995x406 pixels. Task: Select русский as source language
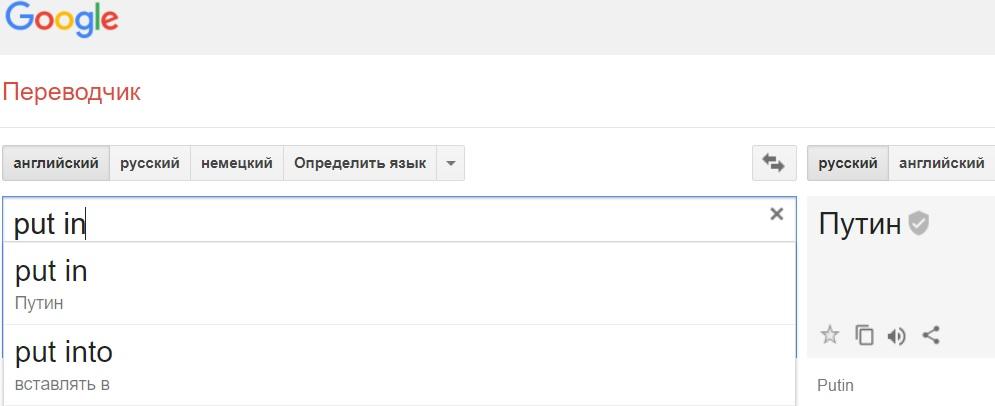[x=150, y=163]
